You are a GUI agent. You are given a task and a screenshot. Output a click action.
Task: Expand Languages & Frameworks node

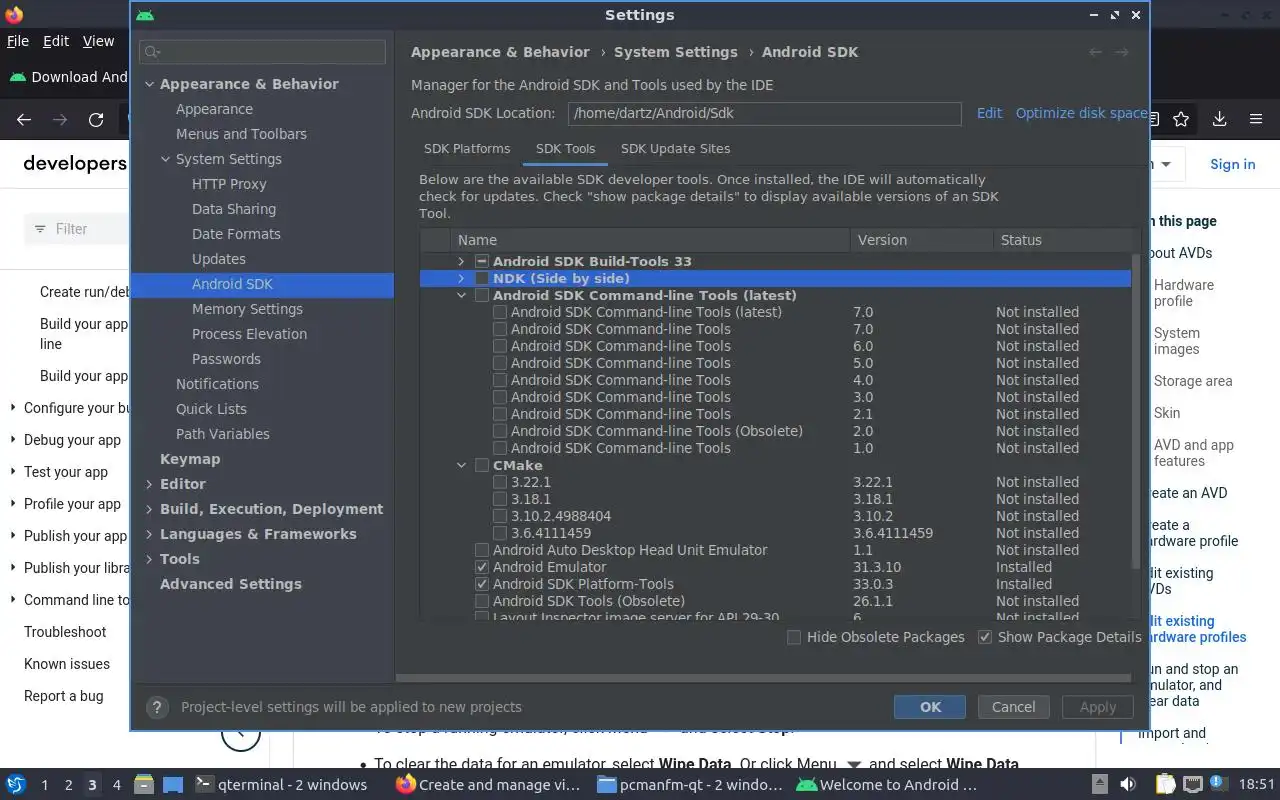pos(149,534)
